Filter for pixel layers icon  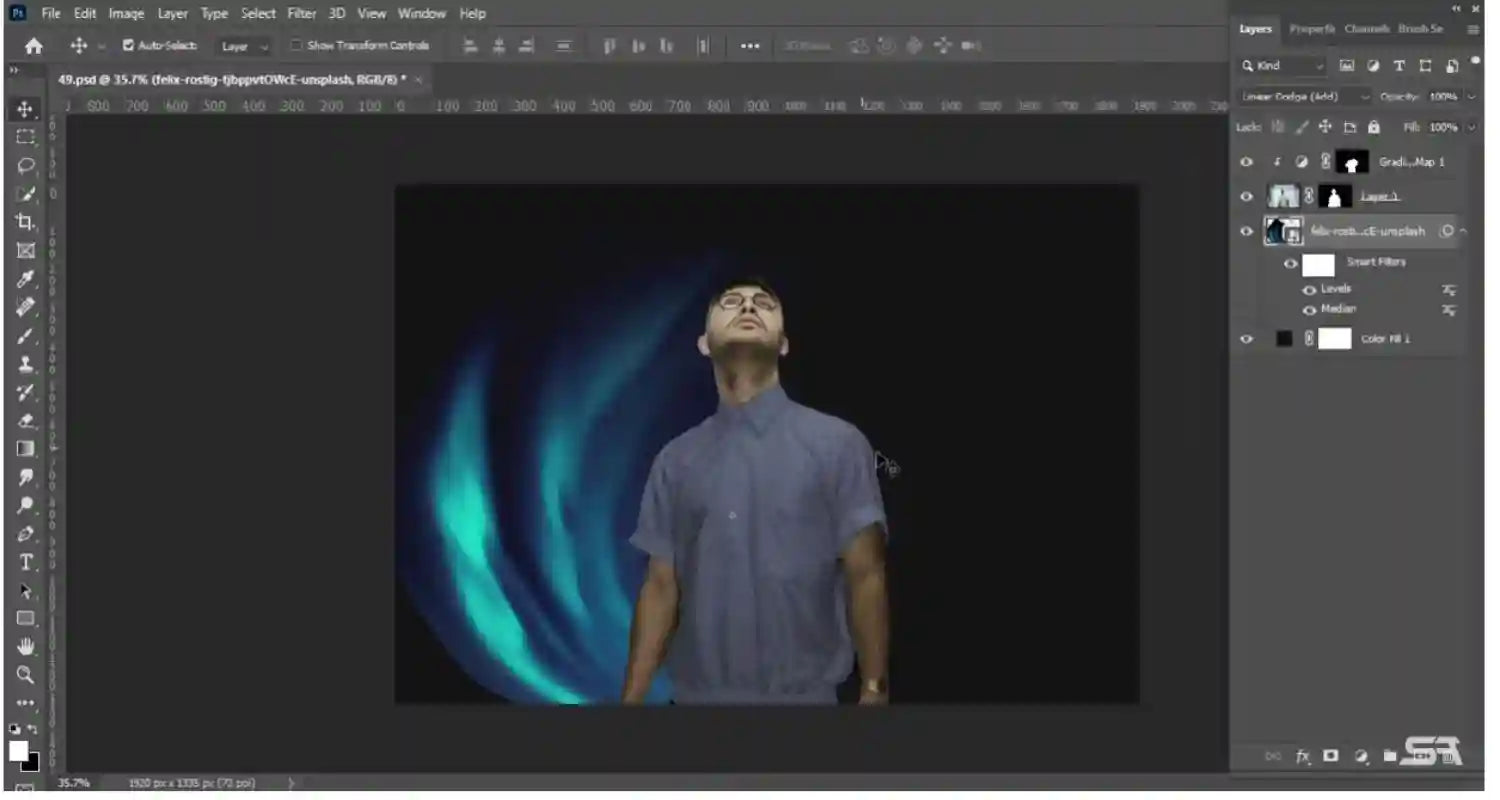[x=1347, y=66]
